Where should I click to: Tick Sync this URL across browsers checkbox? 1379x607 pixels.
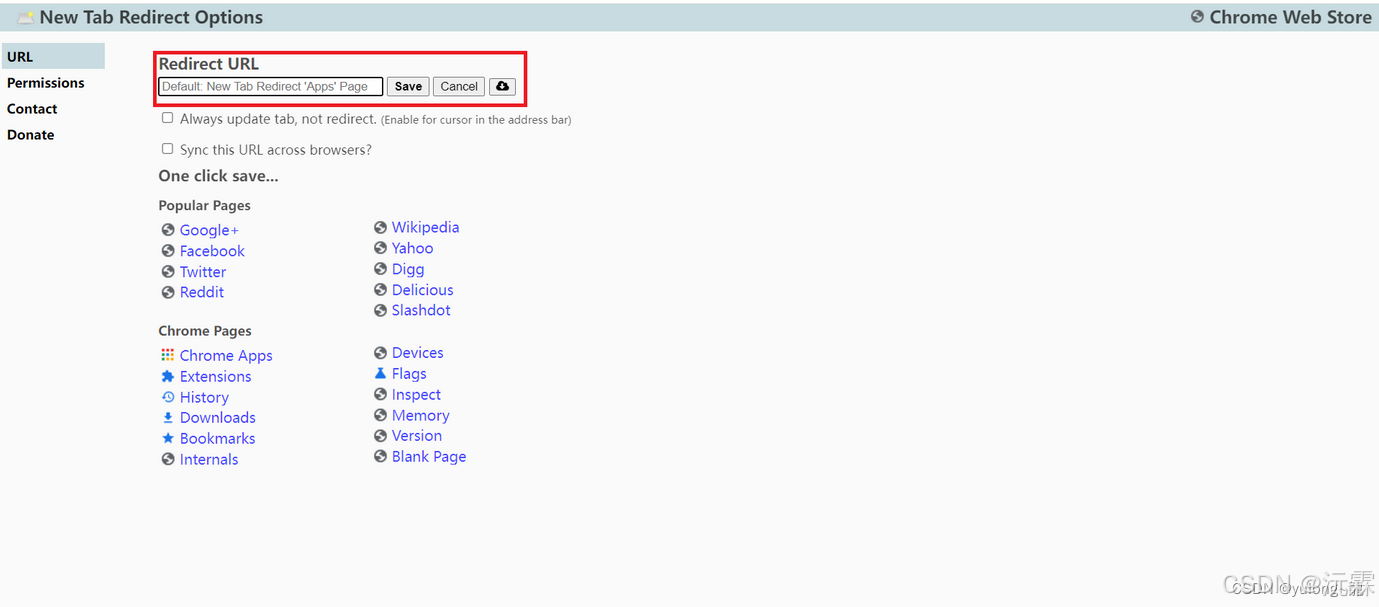(167, 149)
